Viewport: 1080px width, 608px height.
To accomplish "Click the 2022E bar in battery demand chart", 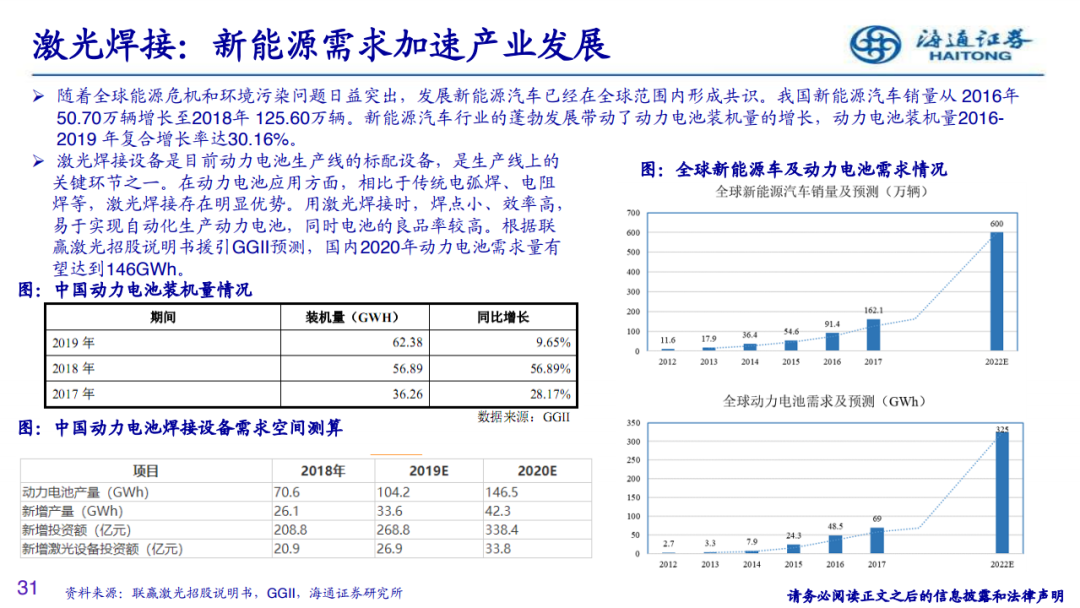I will pyautogui.click(x=1002, y=492).
